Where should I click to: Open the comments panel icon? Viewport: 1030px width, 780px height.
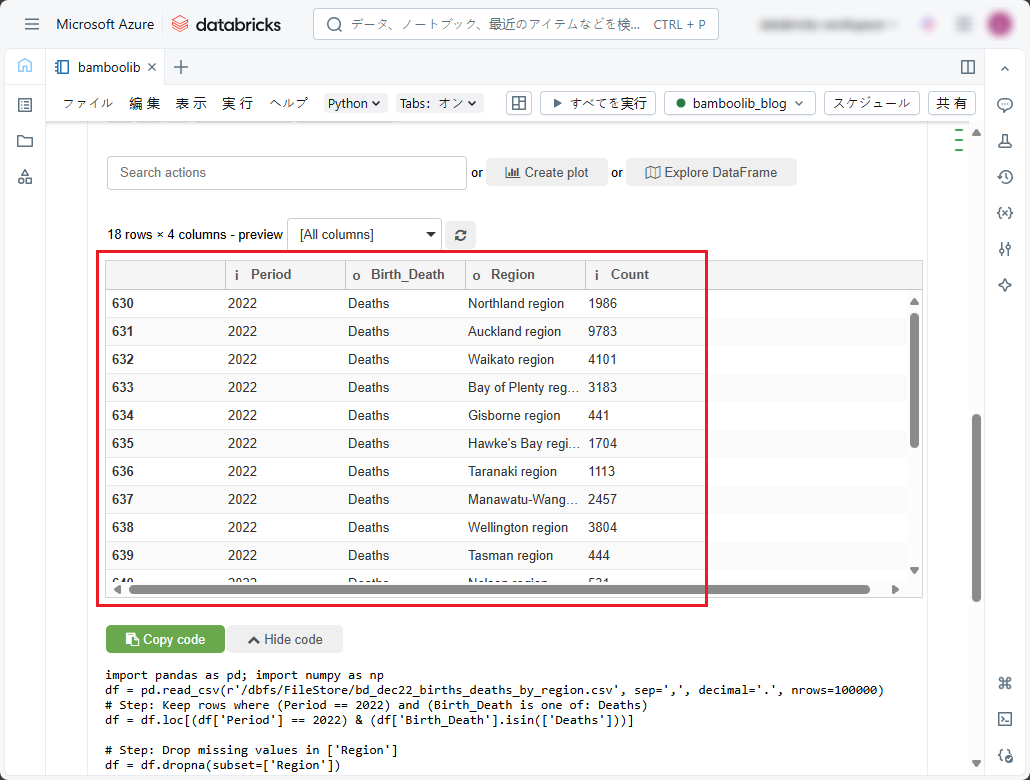click(1005, 105)
